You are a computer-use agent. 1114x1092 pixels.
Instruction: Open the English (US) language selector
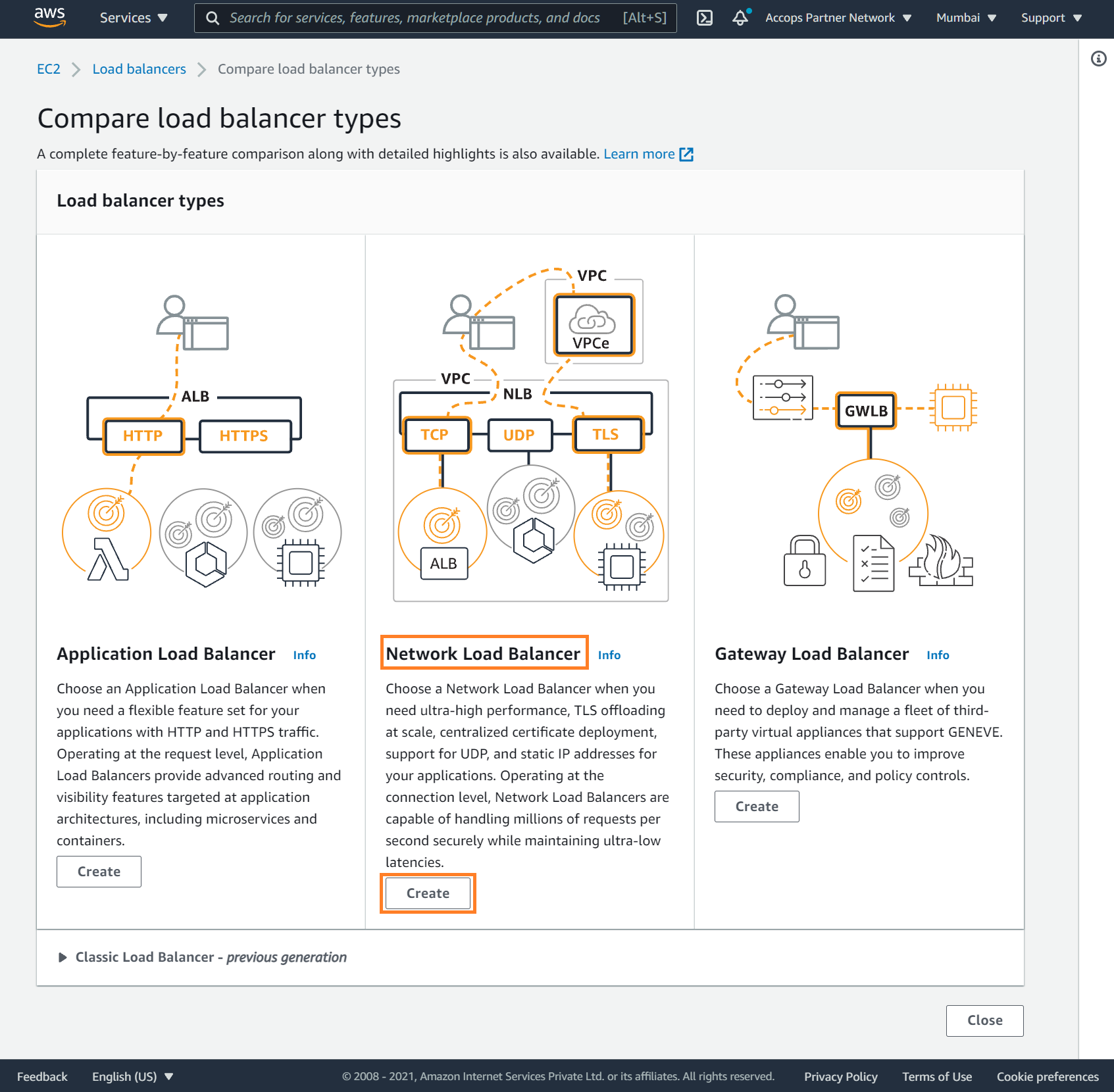(x=132, y=1076)
